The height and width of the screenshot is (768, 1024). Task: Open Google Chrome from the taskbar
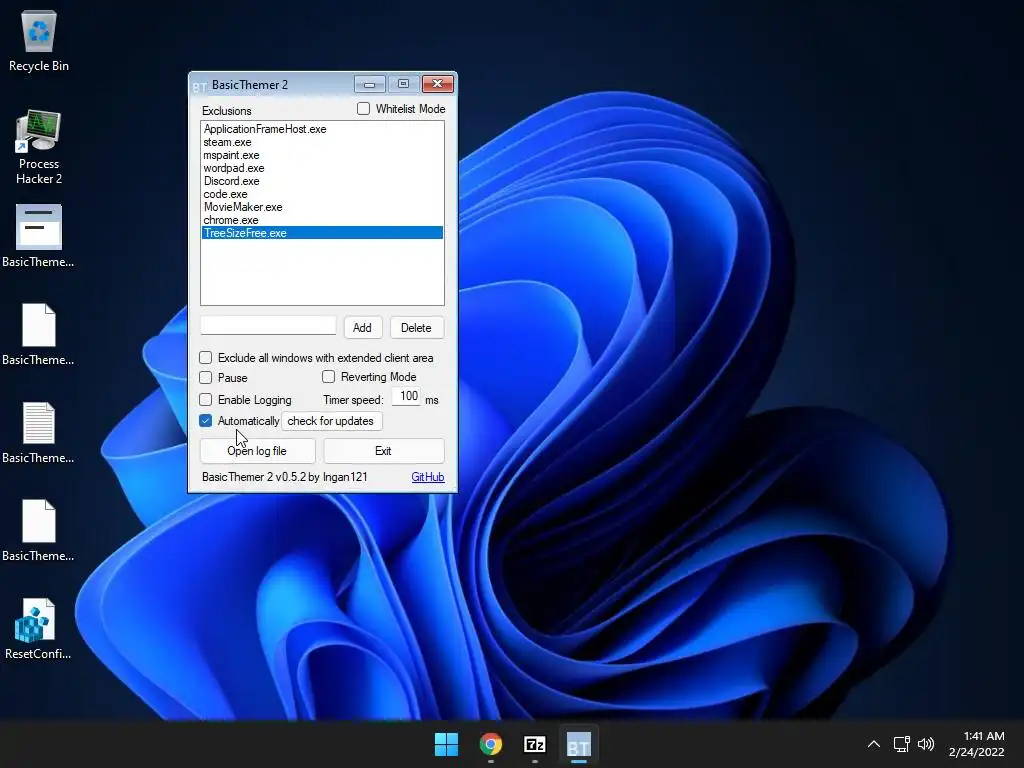click(x=490, y=744)
